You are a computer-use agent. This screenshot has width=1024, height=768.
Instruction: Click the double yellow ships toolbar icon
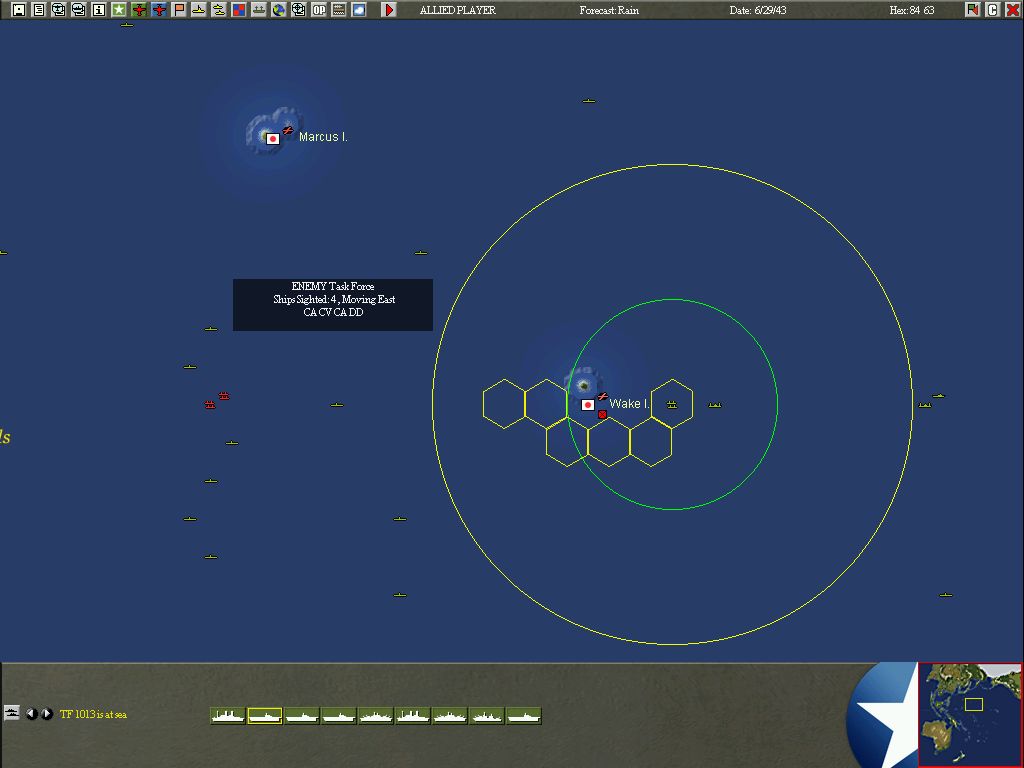pyautogui.click(x=219, y=10)
